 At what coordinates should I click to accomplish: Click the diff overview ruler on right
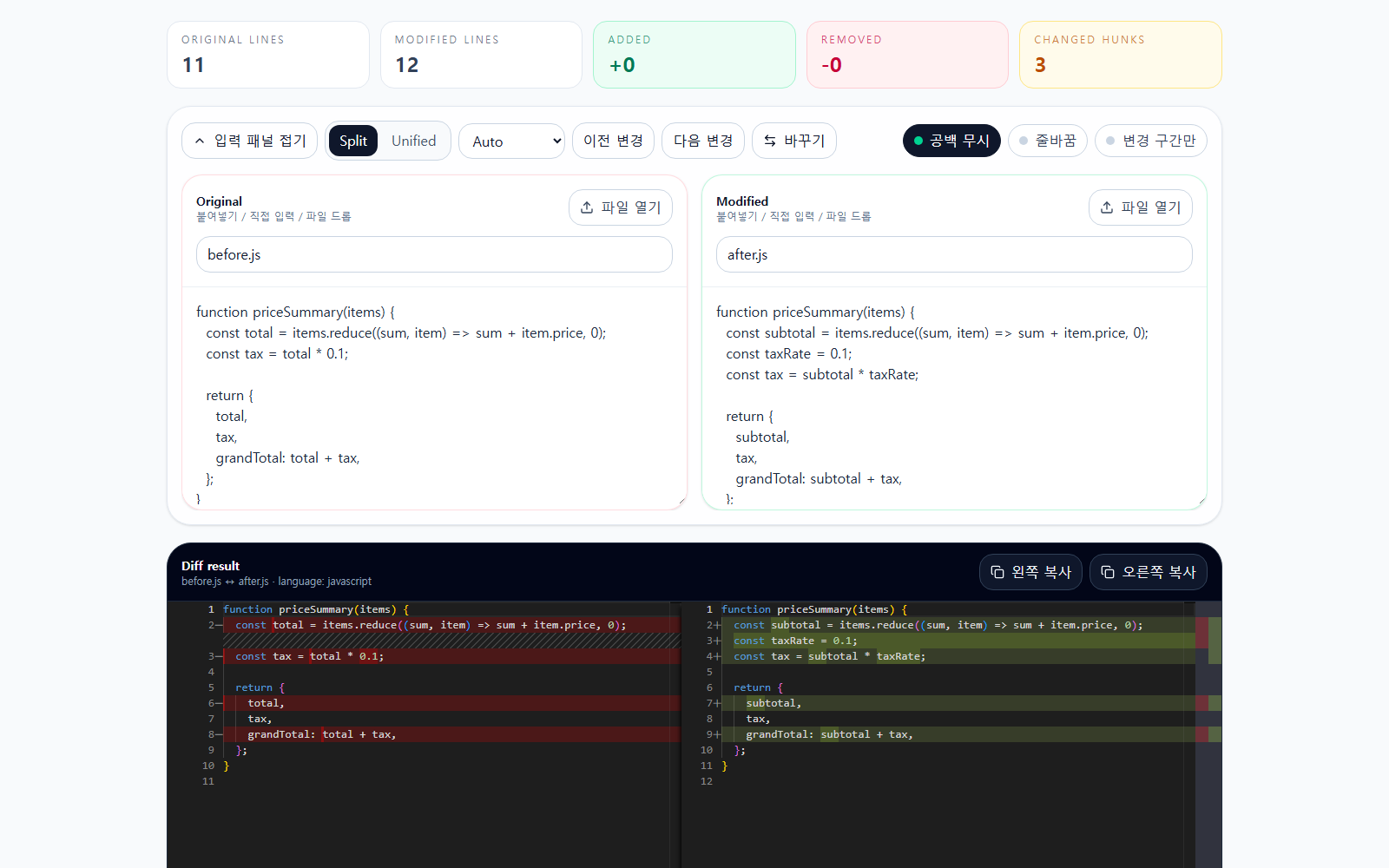pyautogui.click(x=1208, y=733)
